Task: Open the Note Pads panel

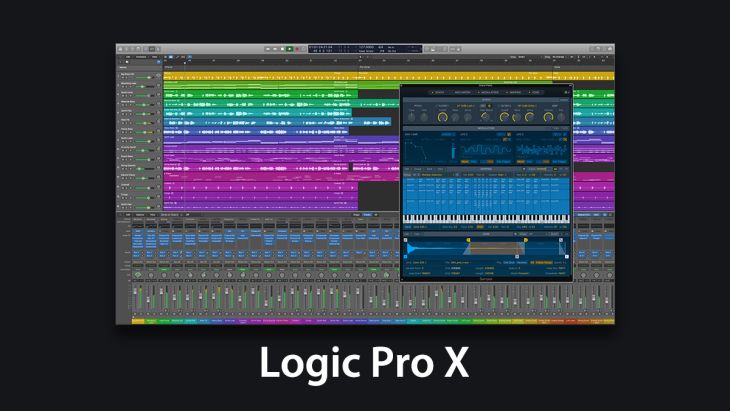Action: [598, 48]
